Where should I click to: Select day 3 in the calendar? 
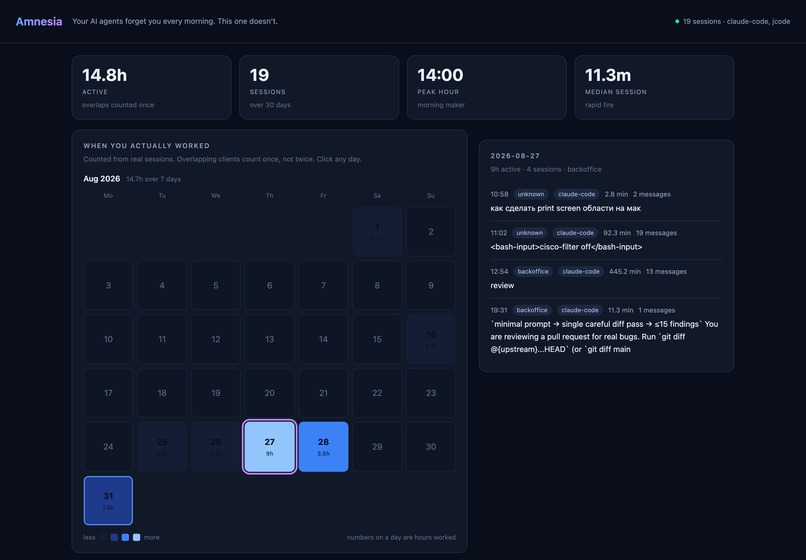[x=108, y=285]
